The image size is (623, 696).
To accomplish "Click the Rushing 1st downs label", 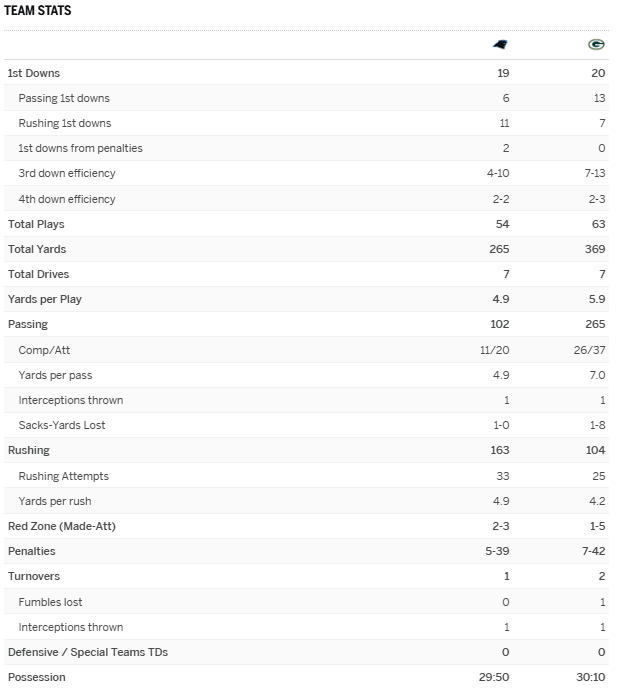I will click(x=65, y=123).
